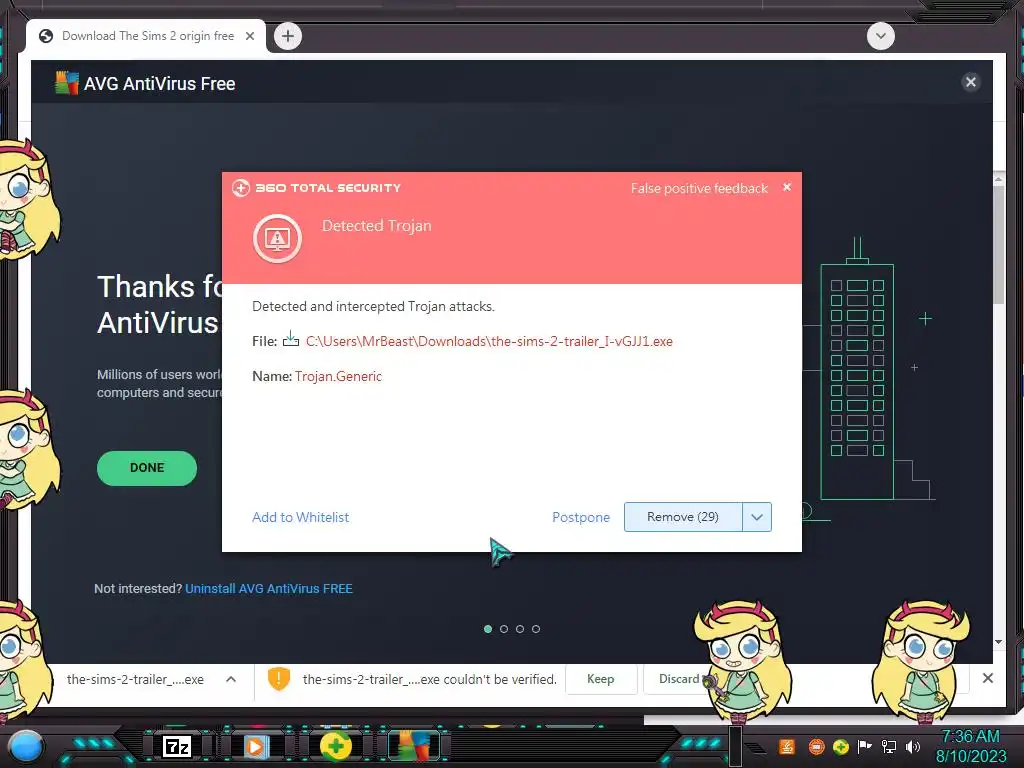Open 7-Zip from the taskbar

coord(177,746)
